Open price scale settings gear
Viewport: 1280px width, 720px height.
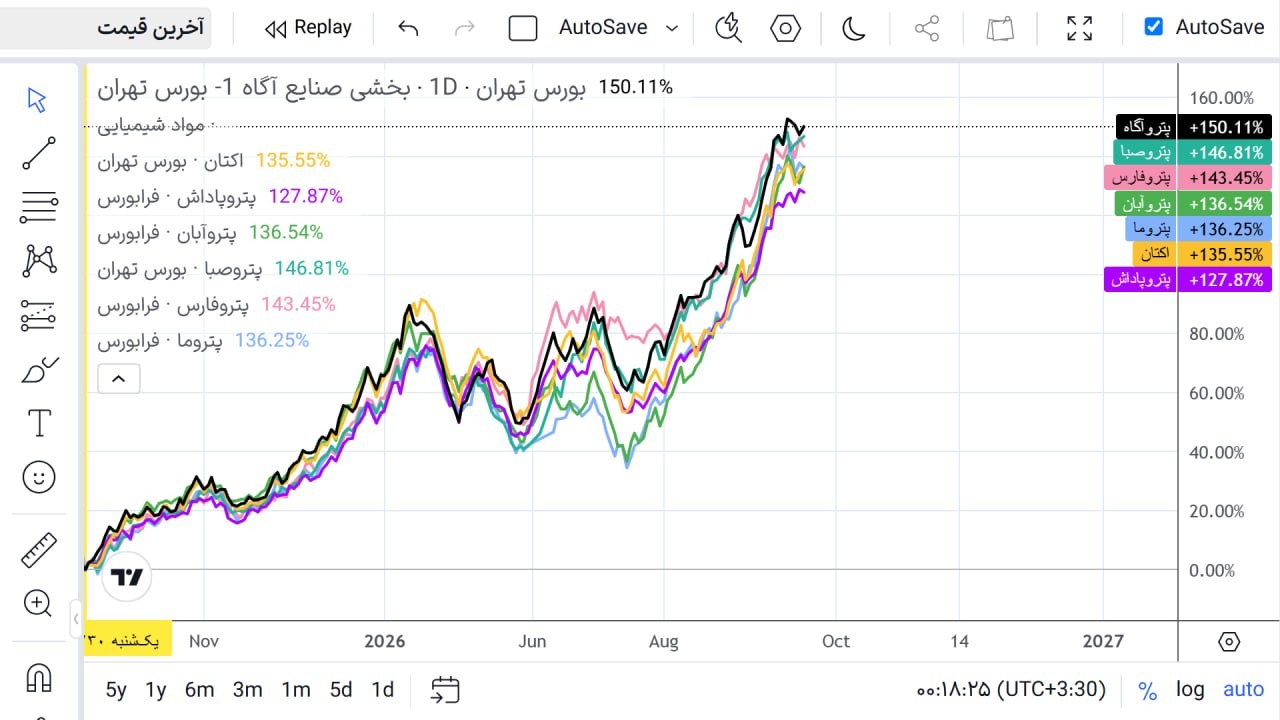tap(1229, 641)
